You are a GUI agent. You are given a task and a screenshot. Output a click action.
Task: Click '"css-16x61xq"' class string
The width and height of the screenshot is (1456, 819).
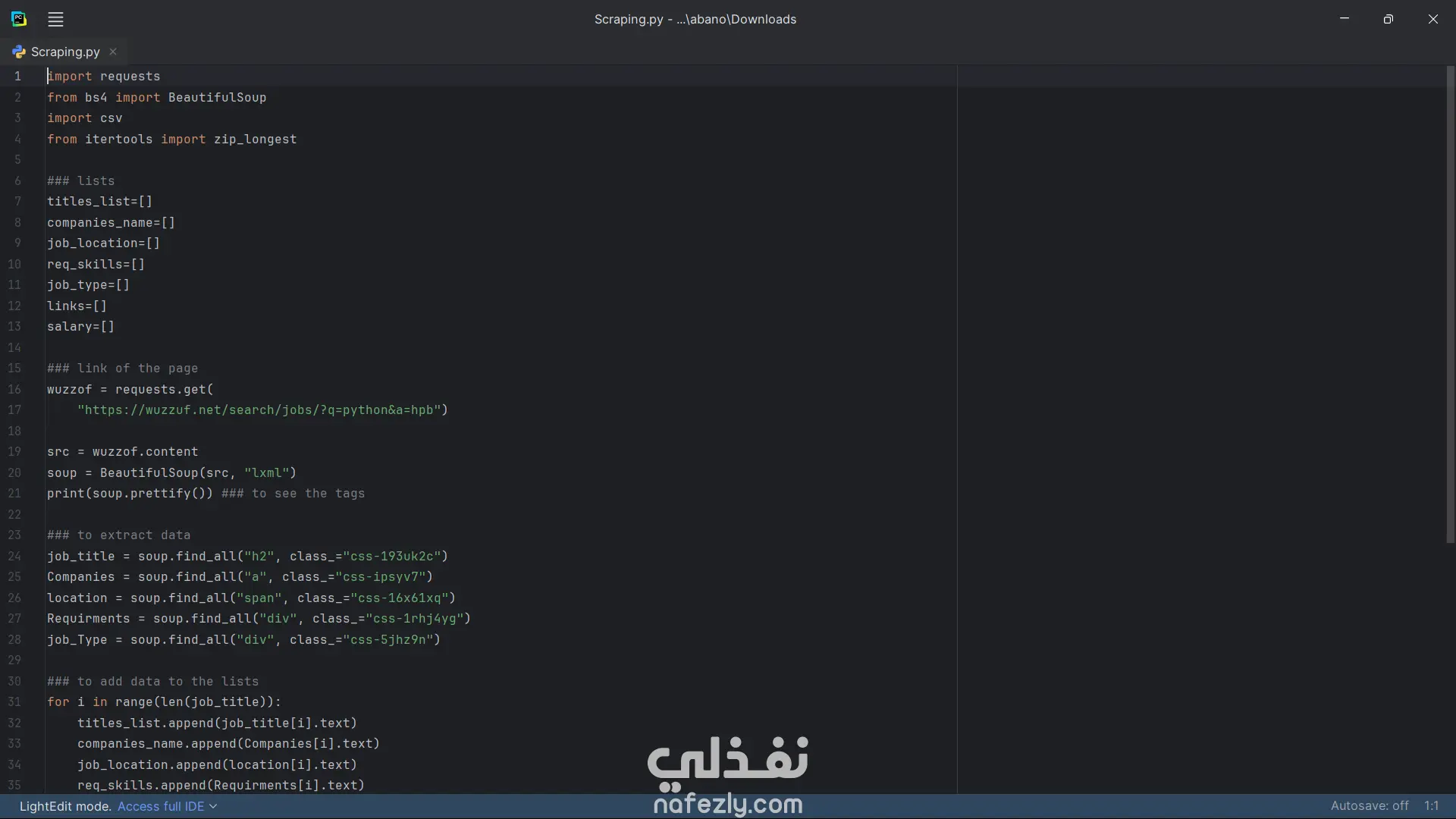pyautogui.click(x=399, y=598)
